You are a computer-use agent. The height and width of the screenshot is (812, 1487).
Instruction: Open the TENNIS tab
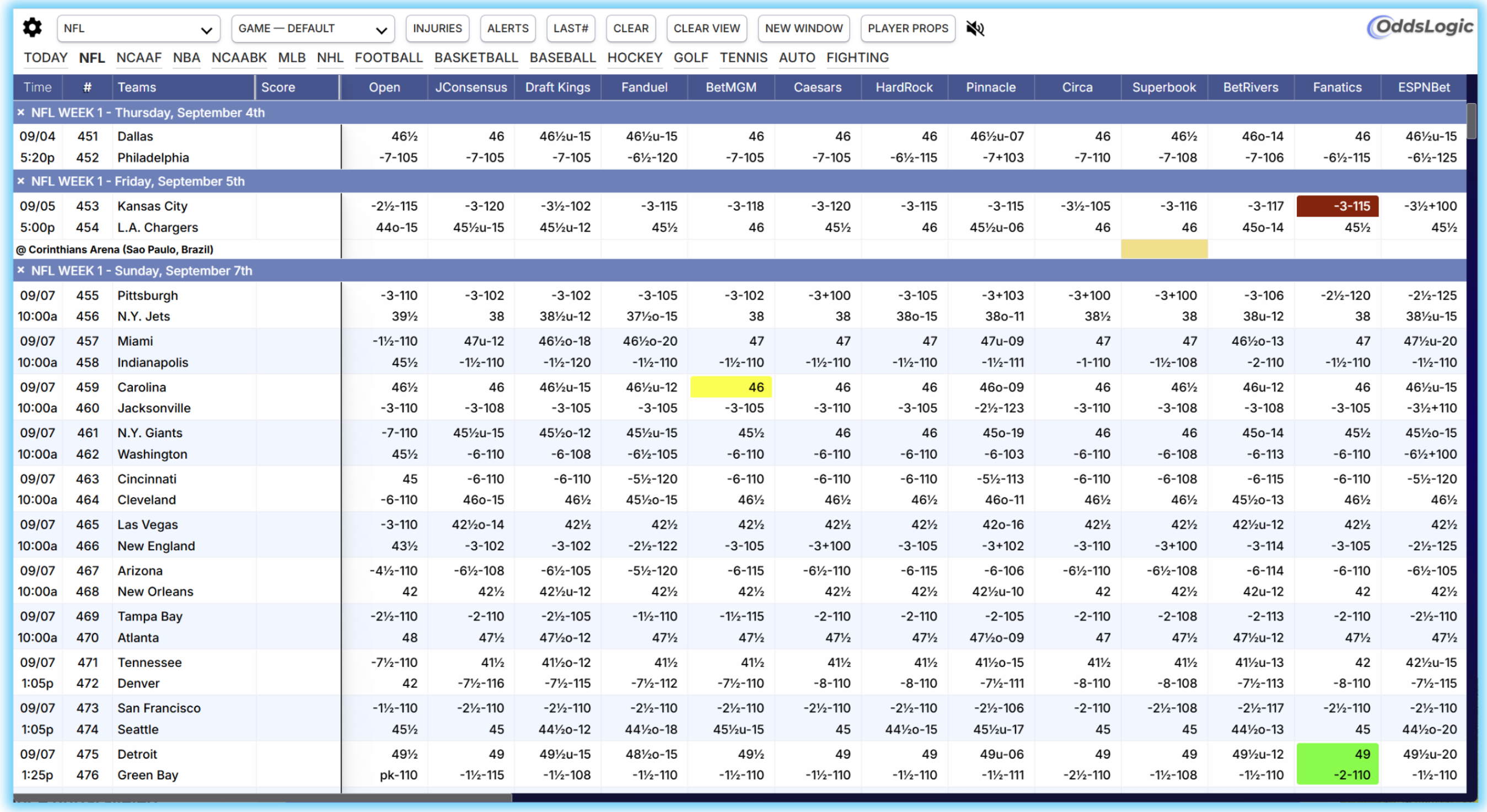(x=743, y=58)
